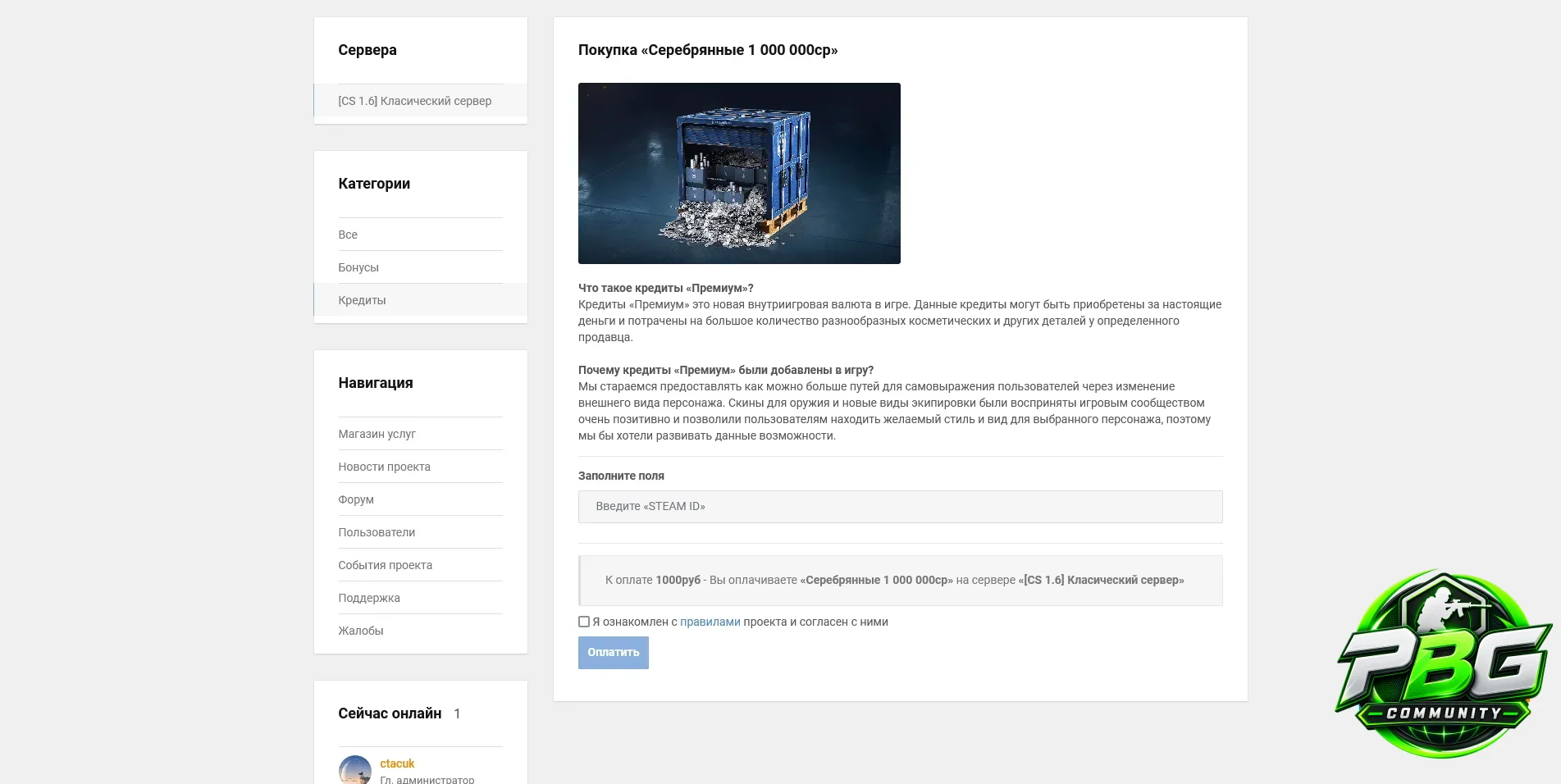The image size is (1561, 784).
Task: Open the правилами link
Action: (x=710, y=622)
